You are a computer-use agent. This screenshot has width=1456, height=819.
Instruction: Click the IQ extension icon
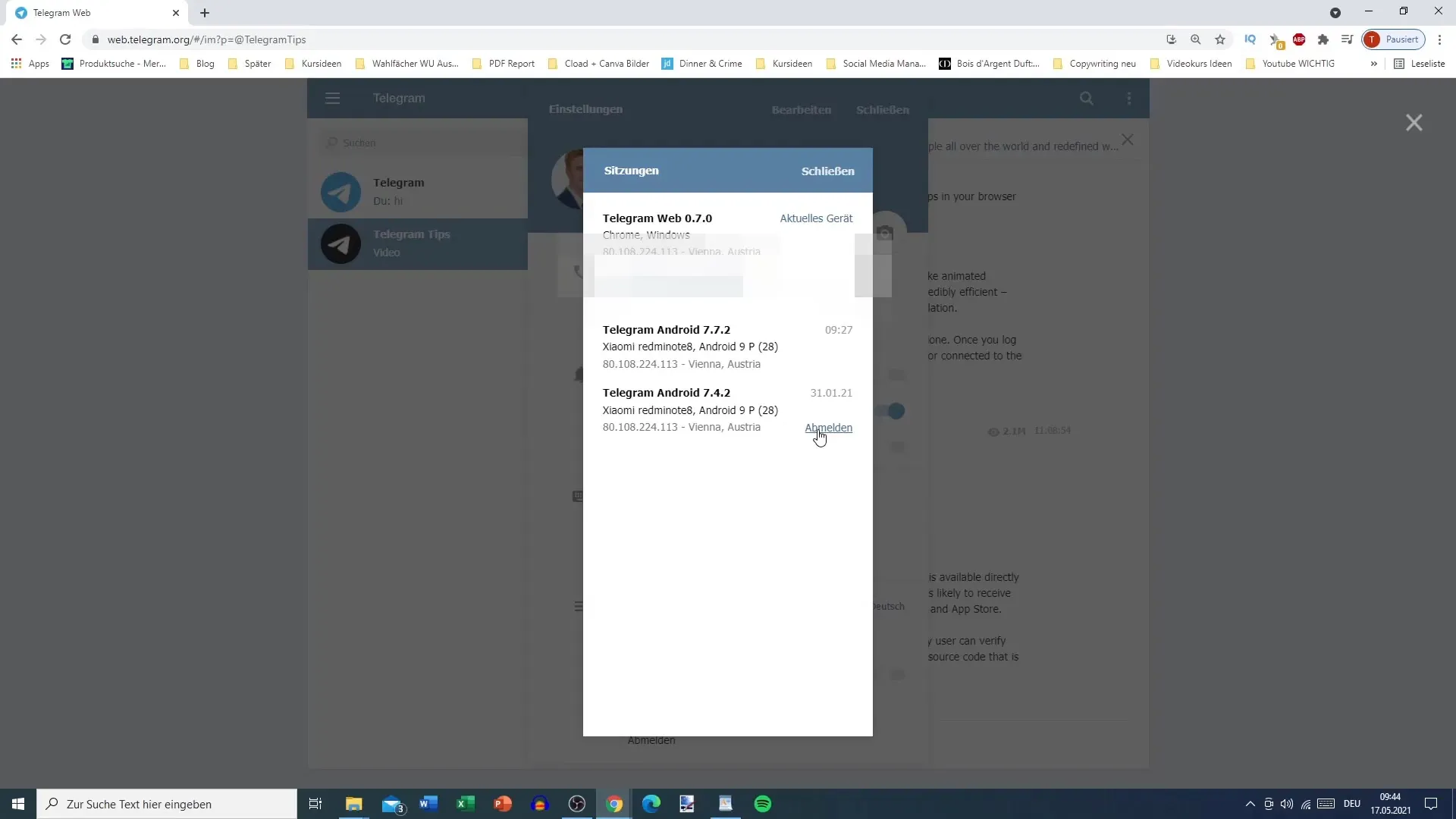coord(1250,39)
